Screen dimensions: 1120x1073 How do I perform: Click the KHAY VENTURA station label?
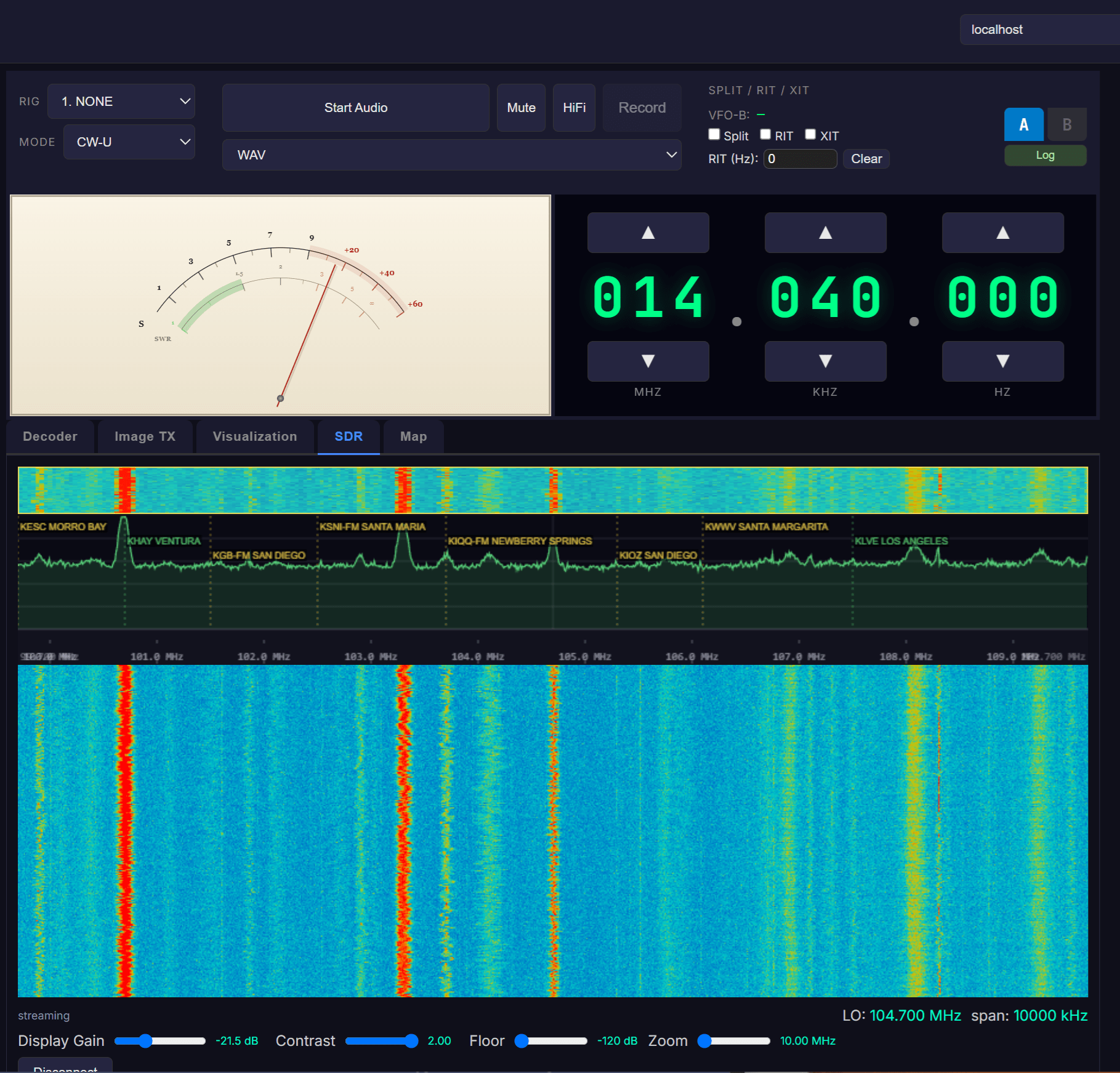[x=164, y=541]
